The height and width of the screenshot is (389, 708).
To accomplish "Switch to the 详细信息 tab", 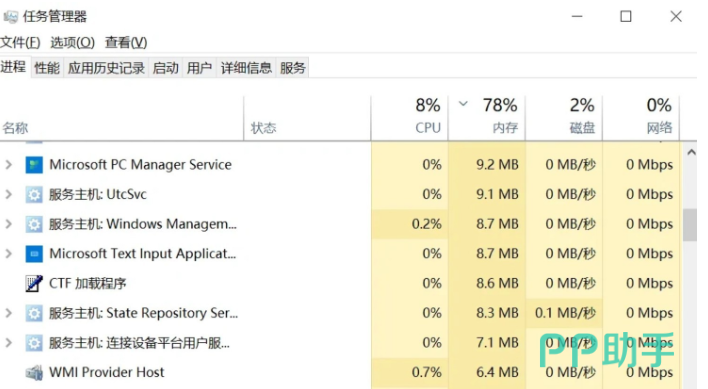I will 246,68.
